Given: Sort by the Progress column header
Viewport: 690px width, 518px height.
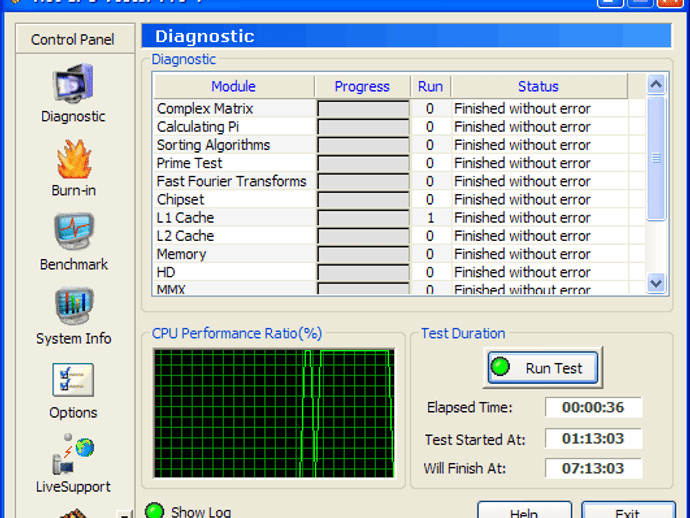Looking at the screenshot, I should 362,86.
